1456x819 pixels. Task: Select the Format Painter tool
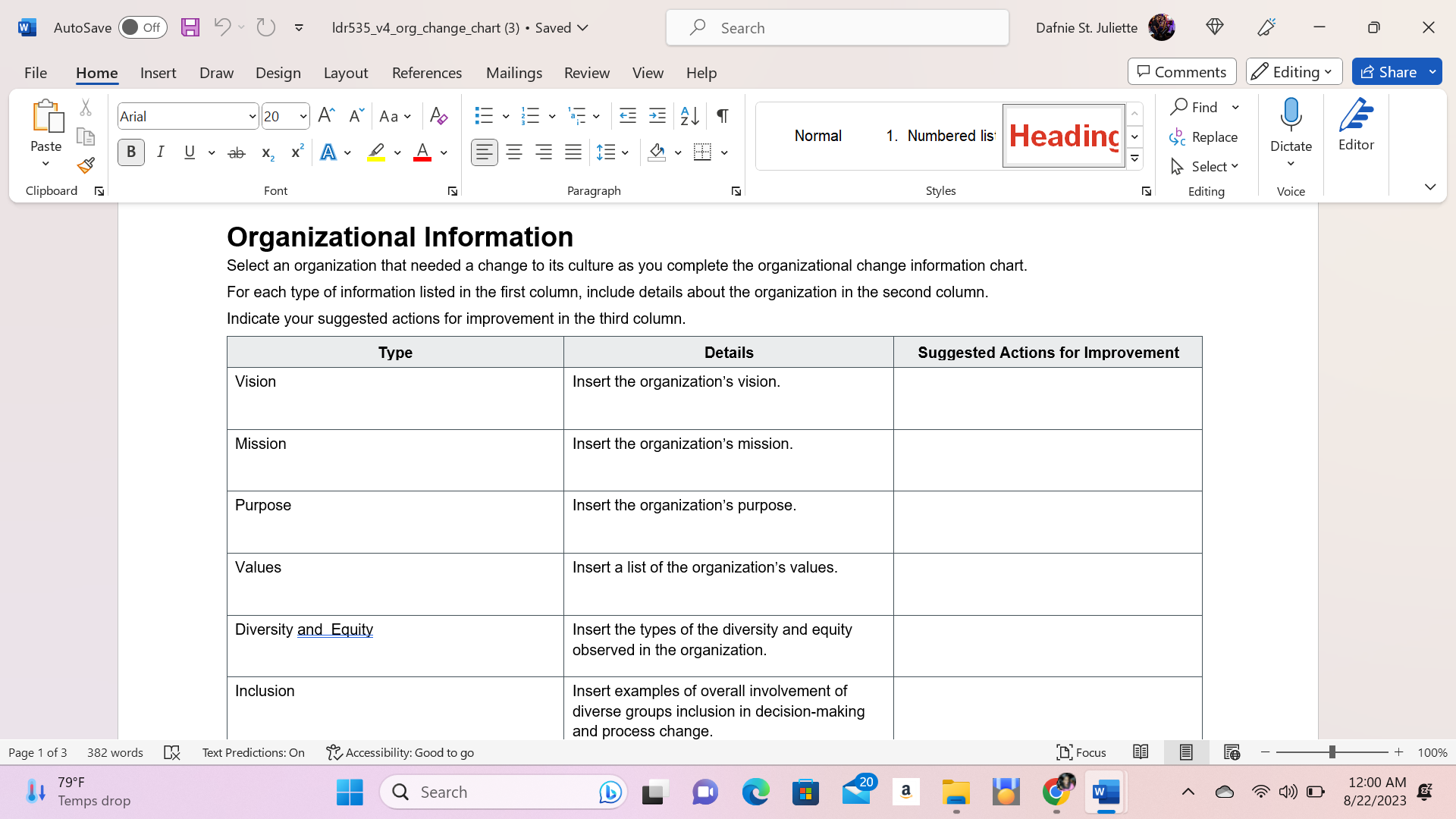tap(85, 165)
